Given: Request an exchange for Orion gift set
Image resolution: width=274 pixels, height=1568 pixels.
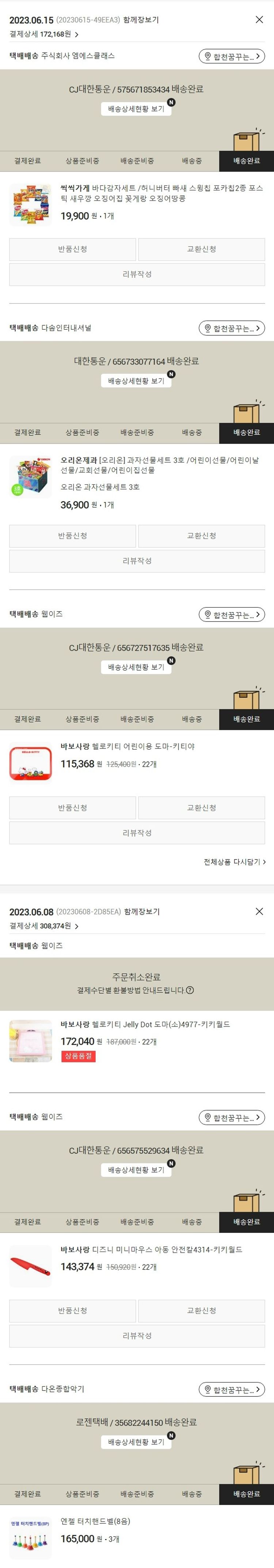Looking at the screenshot, I should (202, 536).
